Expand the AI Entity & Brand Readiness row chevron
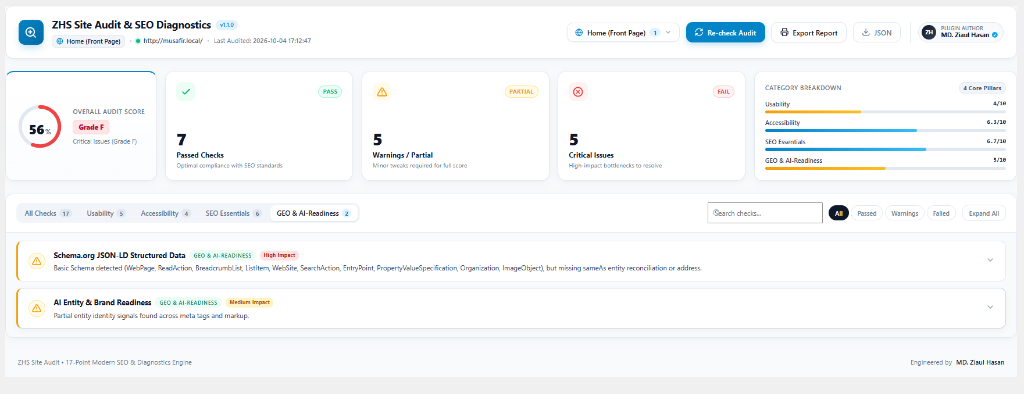This screenshot has width=1024, height=394. 990,307
